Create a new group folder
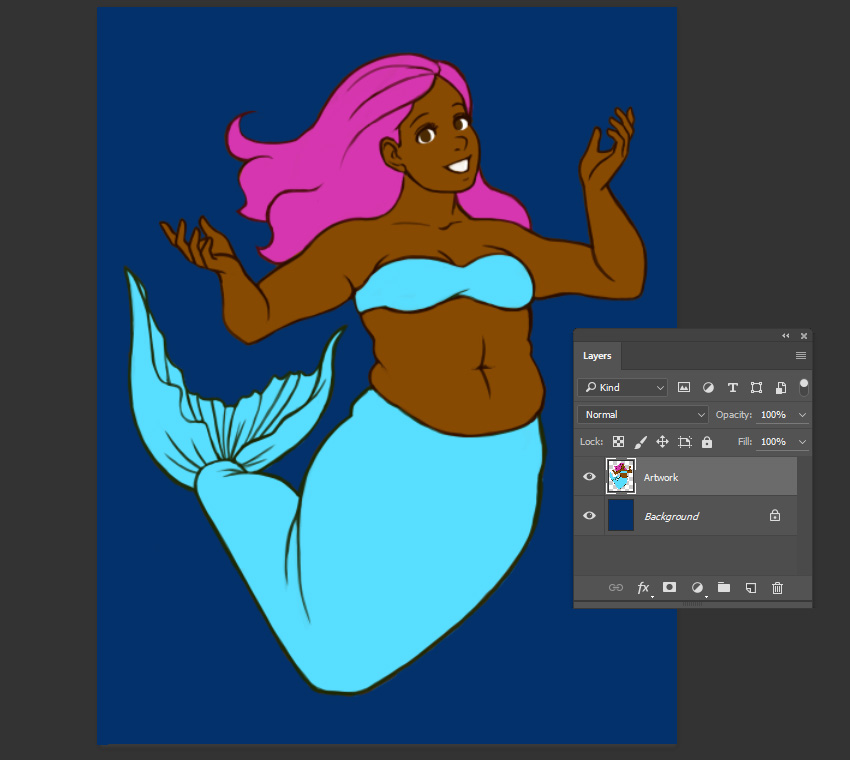 (x=724, y=587)
